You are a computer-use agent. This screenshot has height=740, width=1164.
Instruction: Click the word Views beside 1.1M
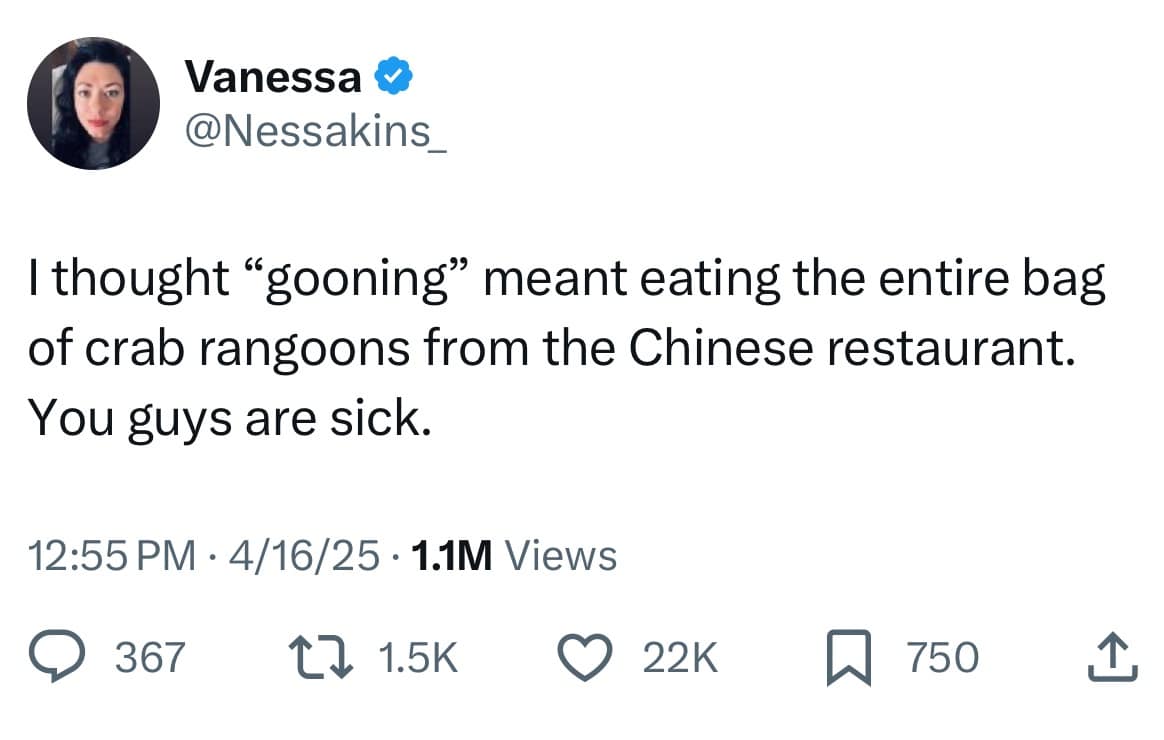560,553
